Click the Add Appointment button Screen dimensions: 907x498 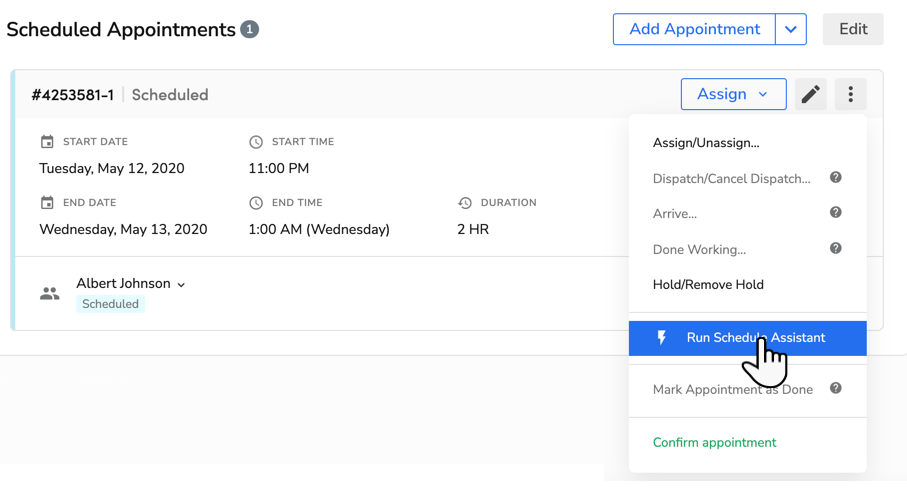click(x=694, y=29)
